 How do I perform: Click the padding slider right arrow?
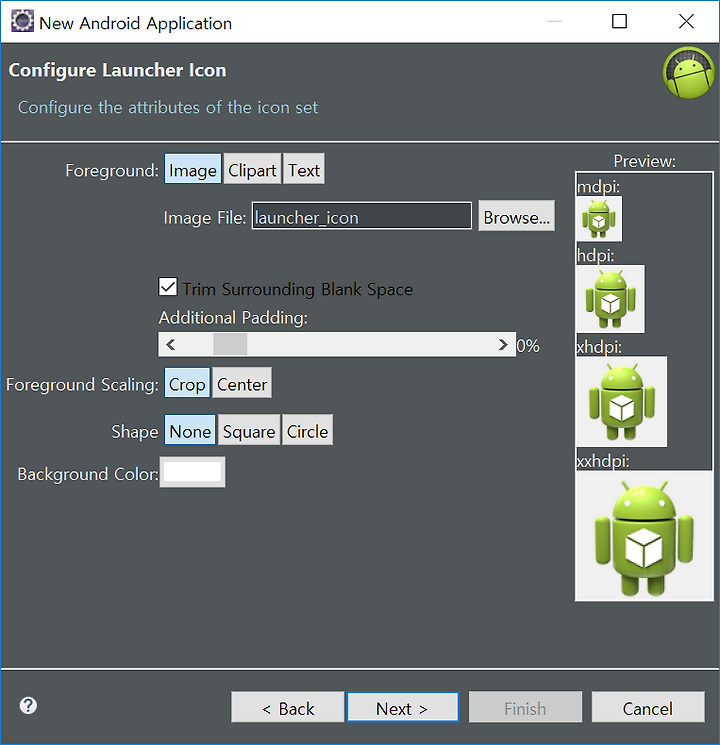503,344
